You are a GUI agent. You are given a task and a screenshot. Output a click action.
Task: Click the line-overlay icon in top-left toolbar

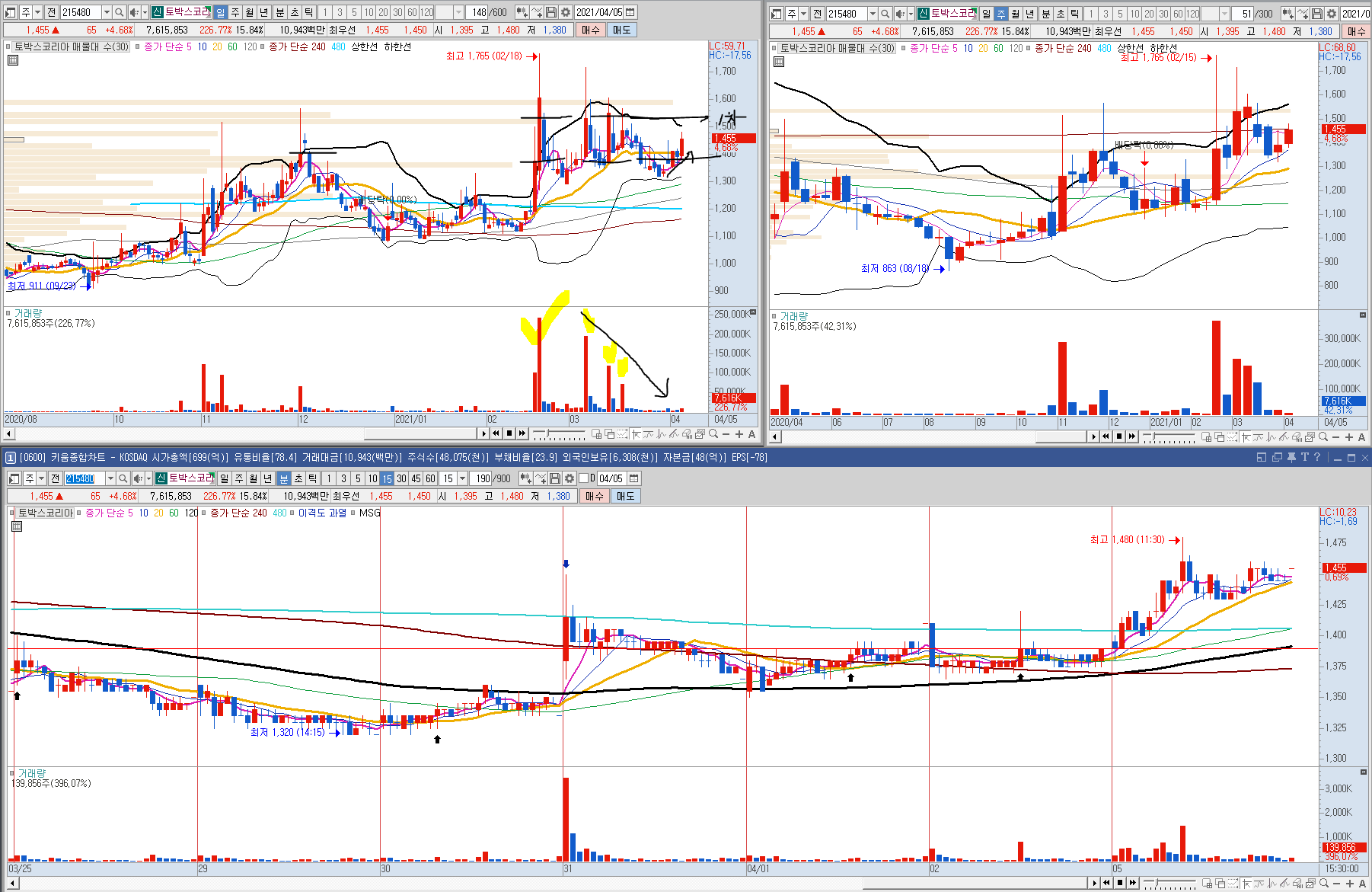pos(538,12)
